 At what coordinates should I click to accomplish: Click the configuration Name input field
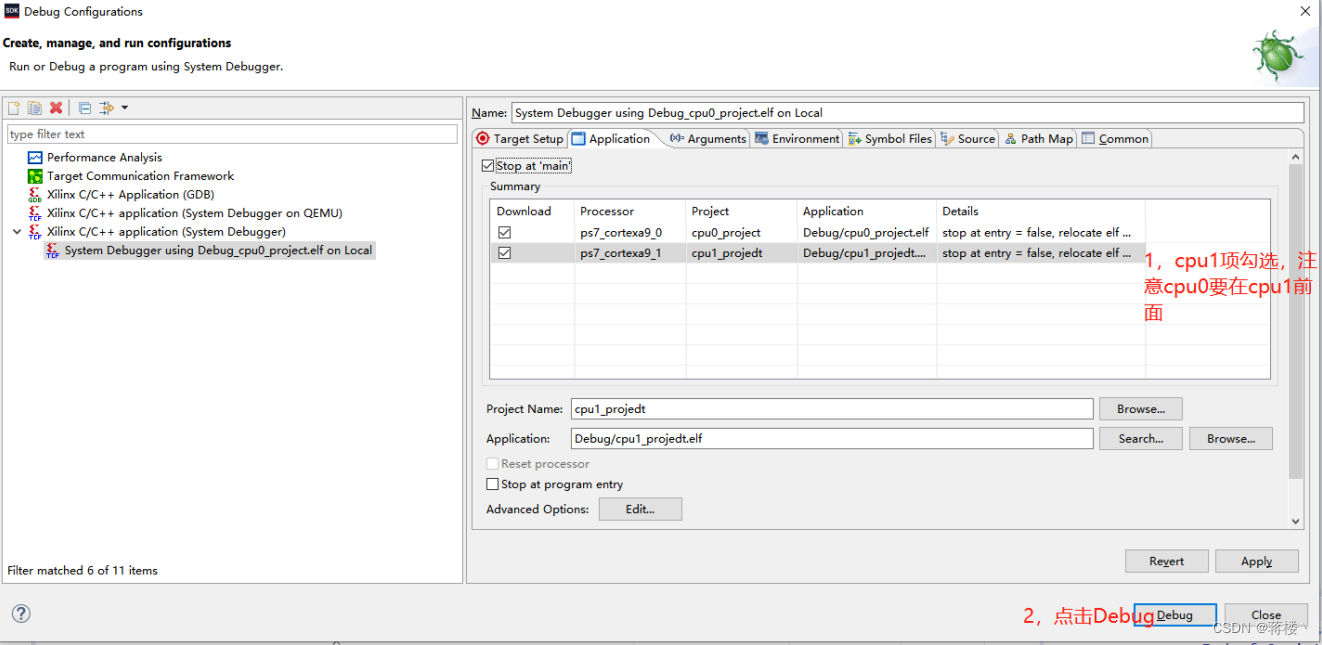[x=907, y=113]
